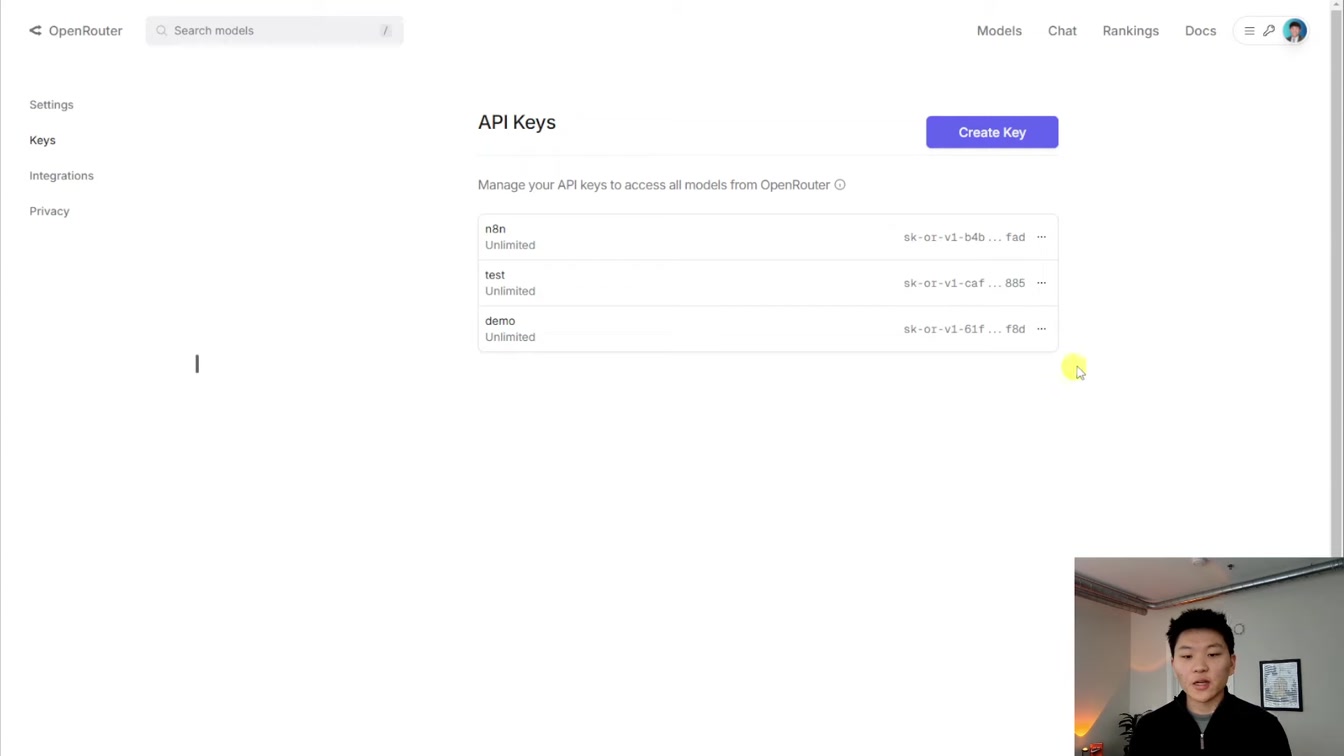Click the OpenRouter logo icon
1344x756 pixels.
35,31
